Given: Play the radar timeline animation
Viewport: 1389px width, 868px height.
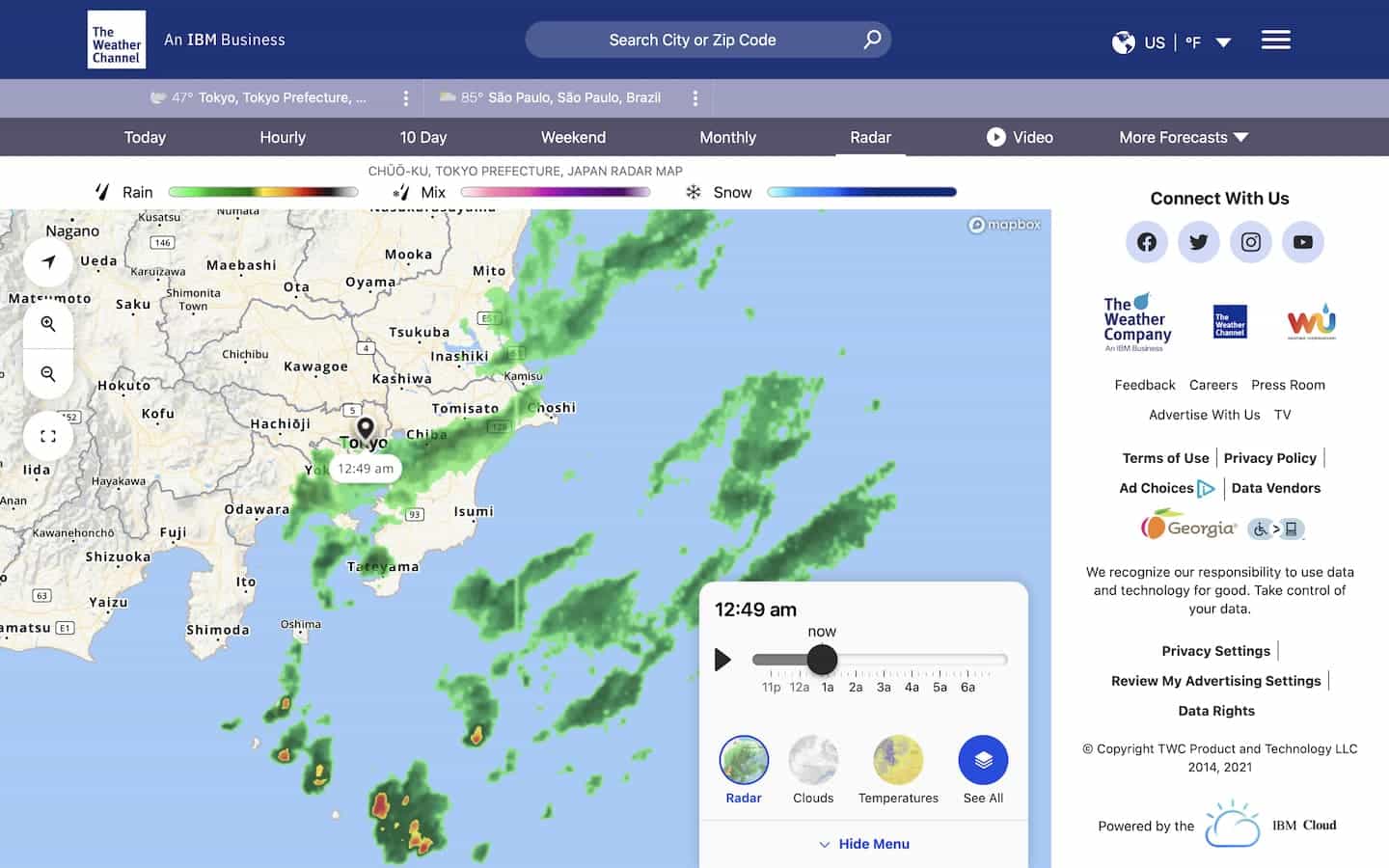Looking at the screenshot, I should point(722,660).
